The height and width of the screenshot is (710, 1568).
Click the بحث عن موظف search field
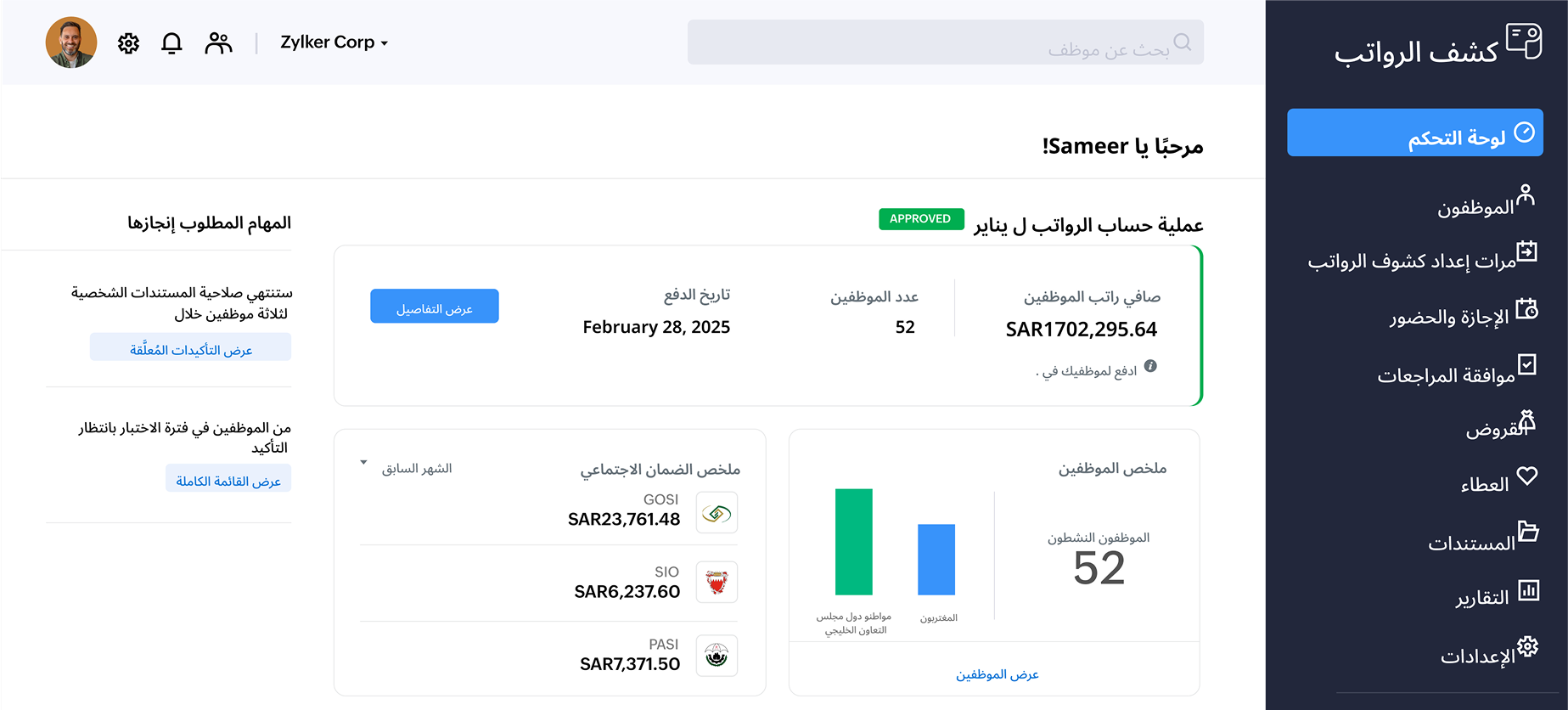click(945, 42)
